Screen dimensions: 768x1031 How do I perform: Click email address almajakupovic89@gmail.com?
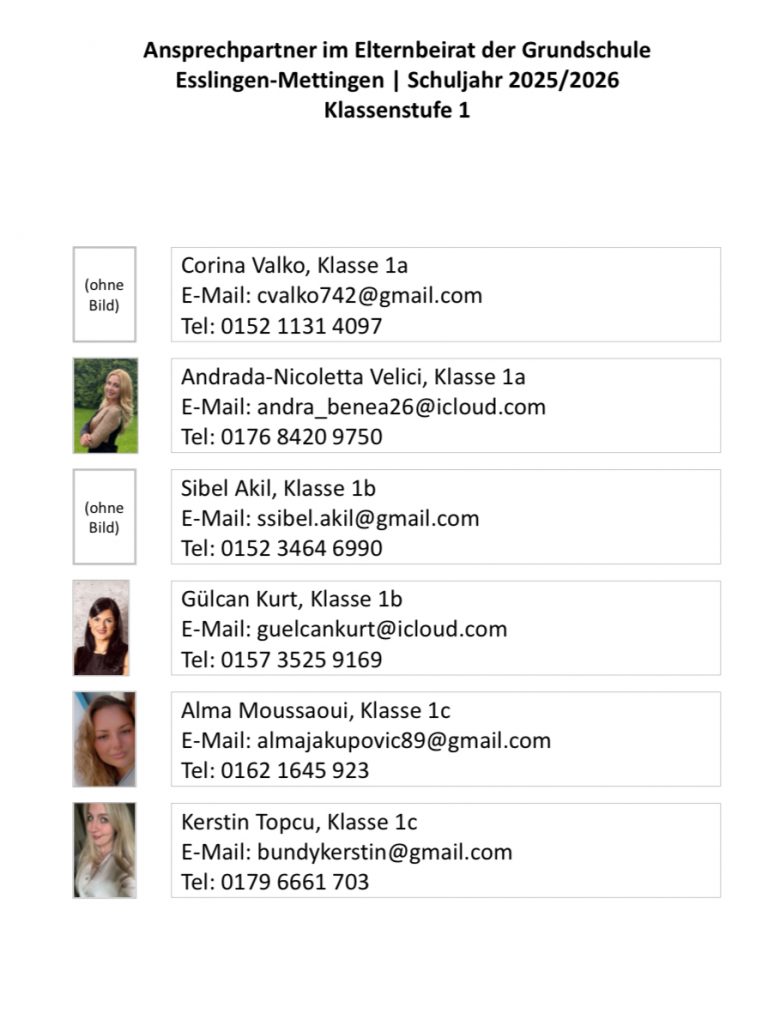[404, 740]
